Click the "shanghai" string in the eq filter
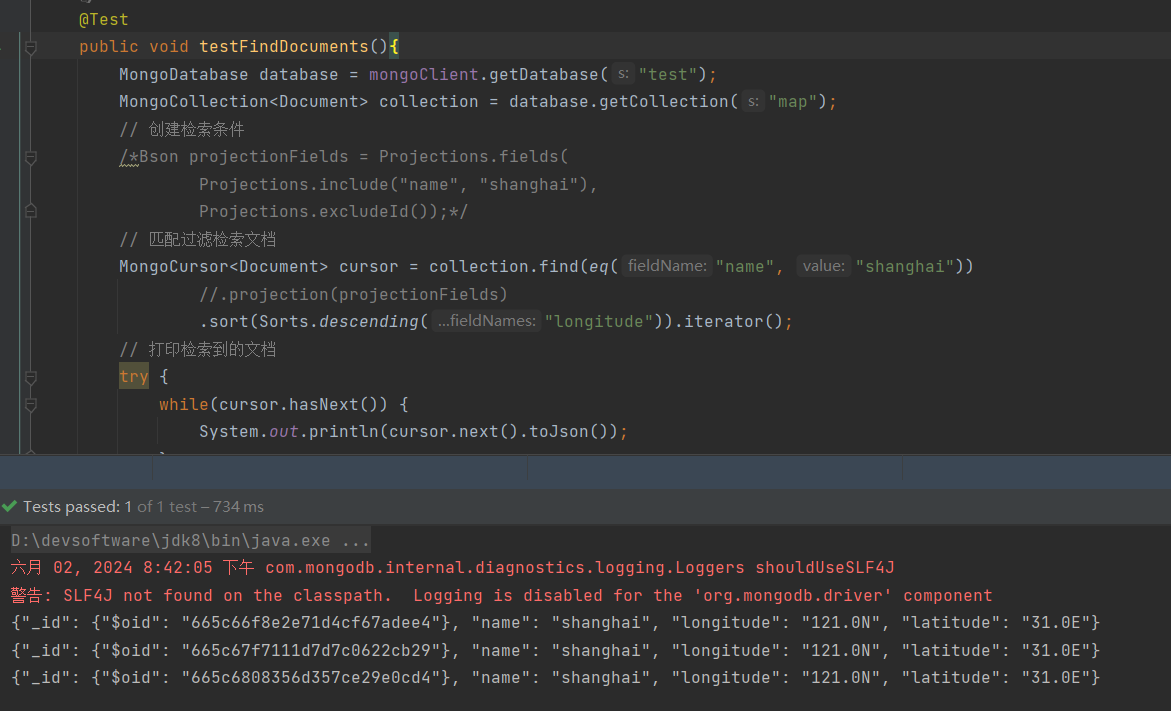Viewport: 1171px width, 711px height. click(x=905, y=267)
